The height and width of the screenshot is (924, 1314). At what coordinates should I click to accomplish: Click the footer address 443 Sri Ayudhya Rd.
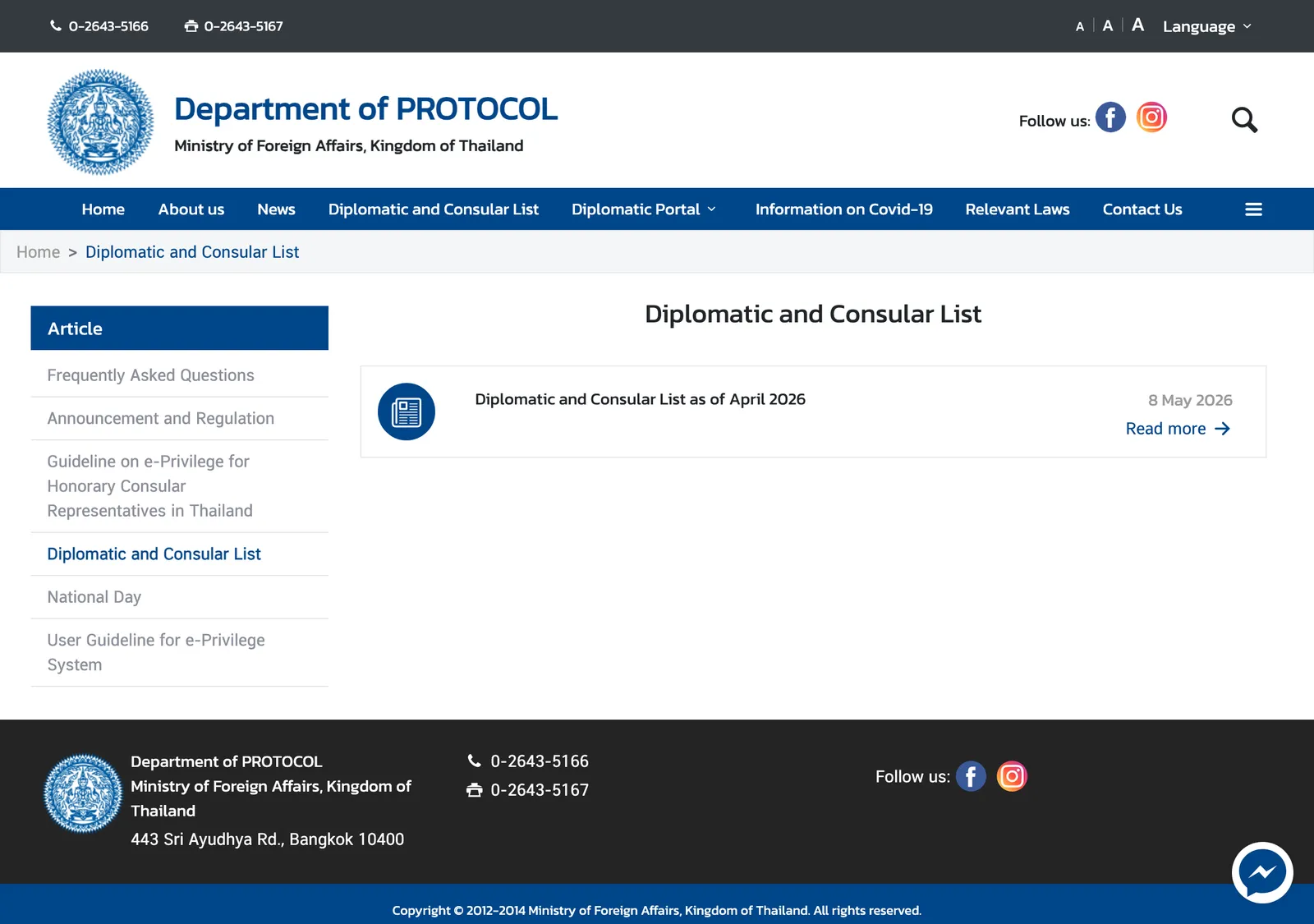pos(267,839)
